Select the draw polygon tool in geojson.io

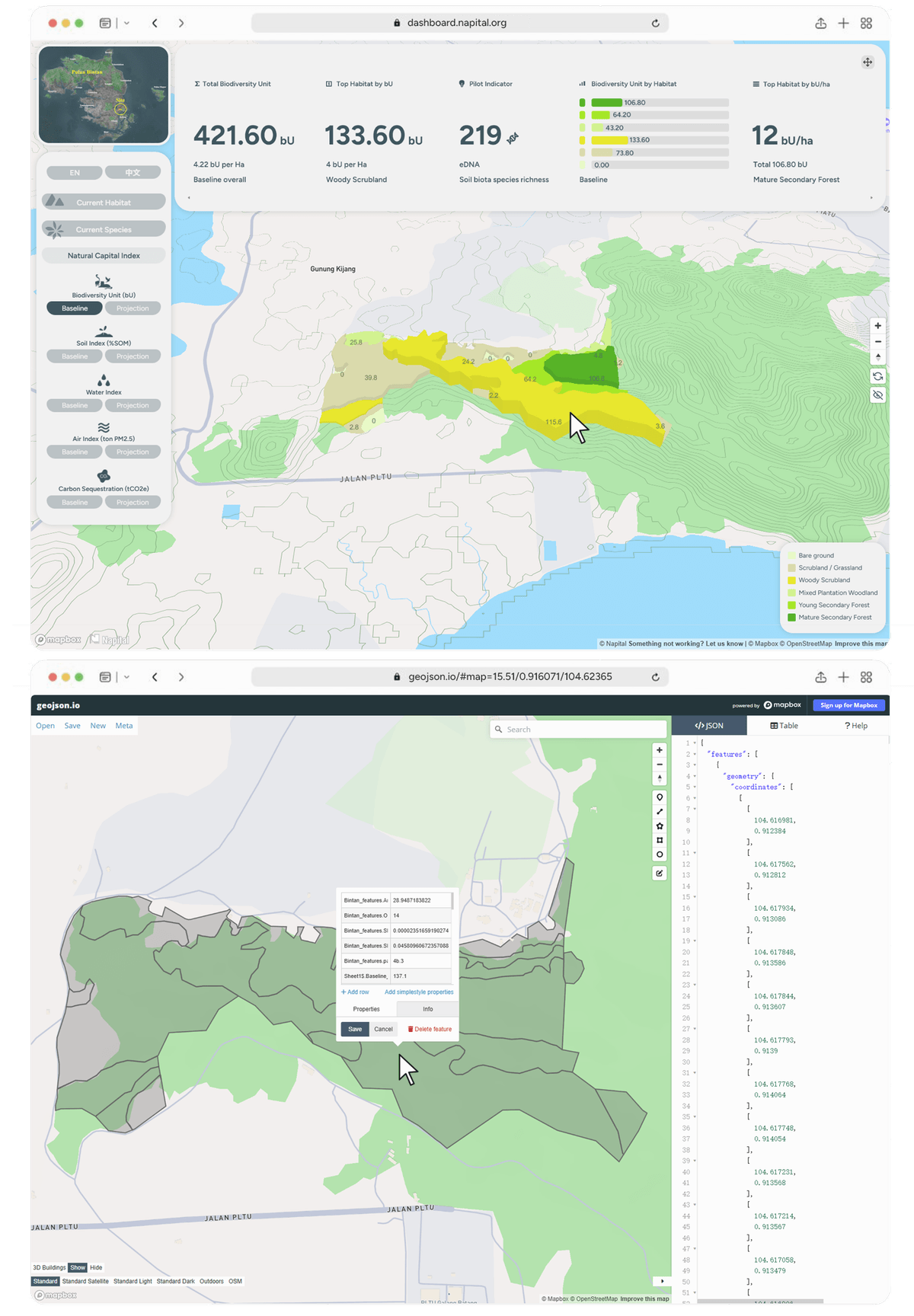coord(660,826)
